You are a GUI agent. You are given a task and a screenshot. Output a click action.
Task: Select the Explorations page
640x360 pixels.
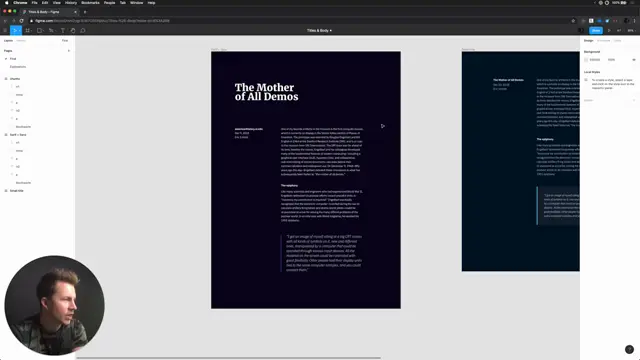18,67
